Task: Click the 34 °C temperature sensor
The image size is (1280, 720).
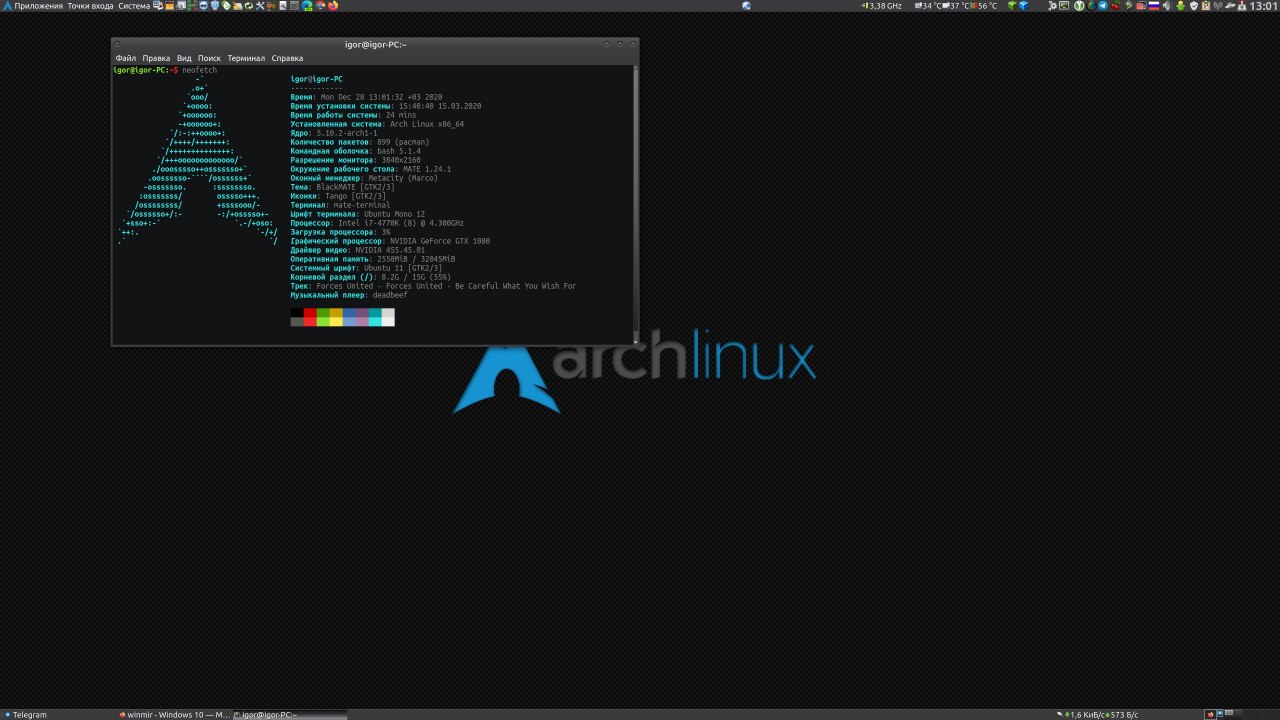Action: pos(926,6)
